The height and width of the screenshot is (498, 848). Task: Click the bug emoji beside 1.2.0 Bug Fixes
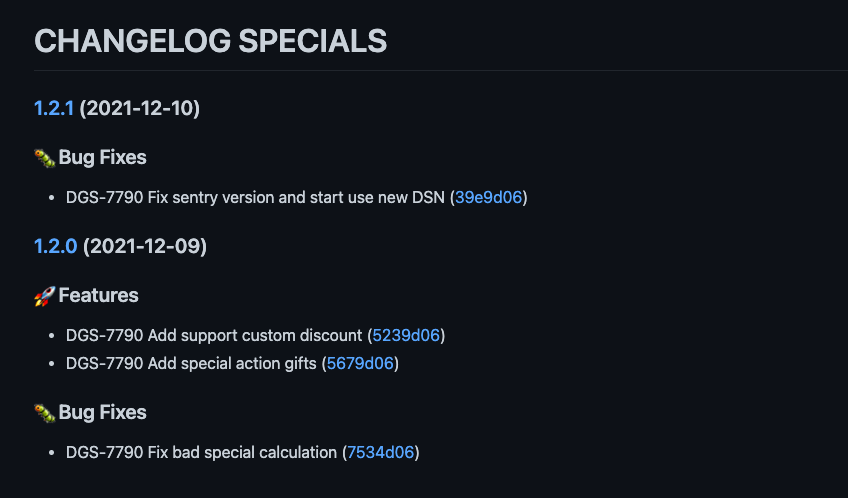[x=45, y=413]
